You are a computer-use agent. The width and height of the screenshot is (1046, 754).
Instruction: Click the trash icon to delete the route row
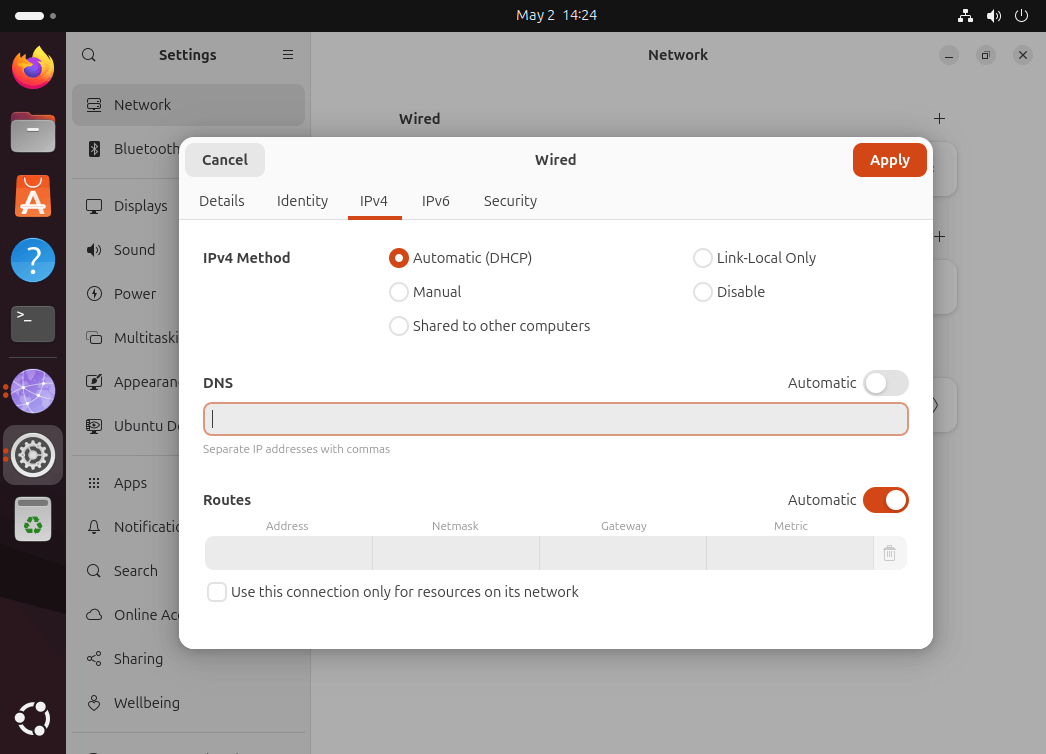pos(889,553)
